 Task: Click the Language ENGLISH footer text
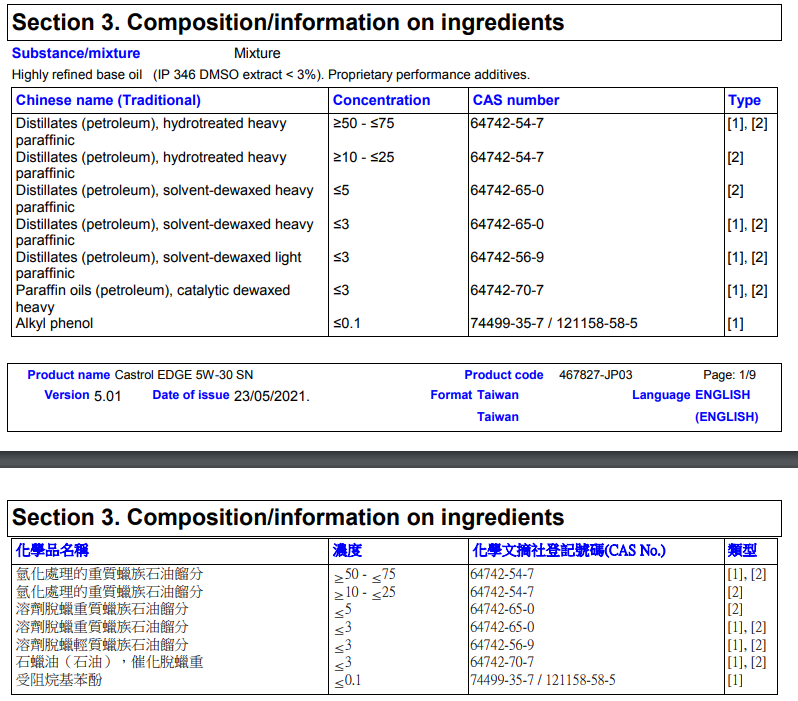pos(690,395)
